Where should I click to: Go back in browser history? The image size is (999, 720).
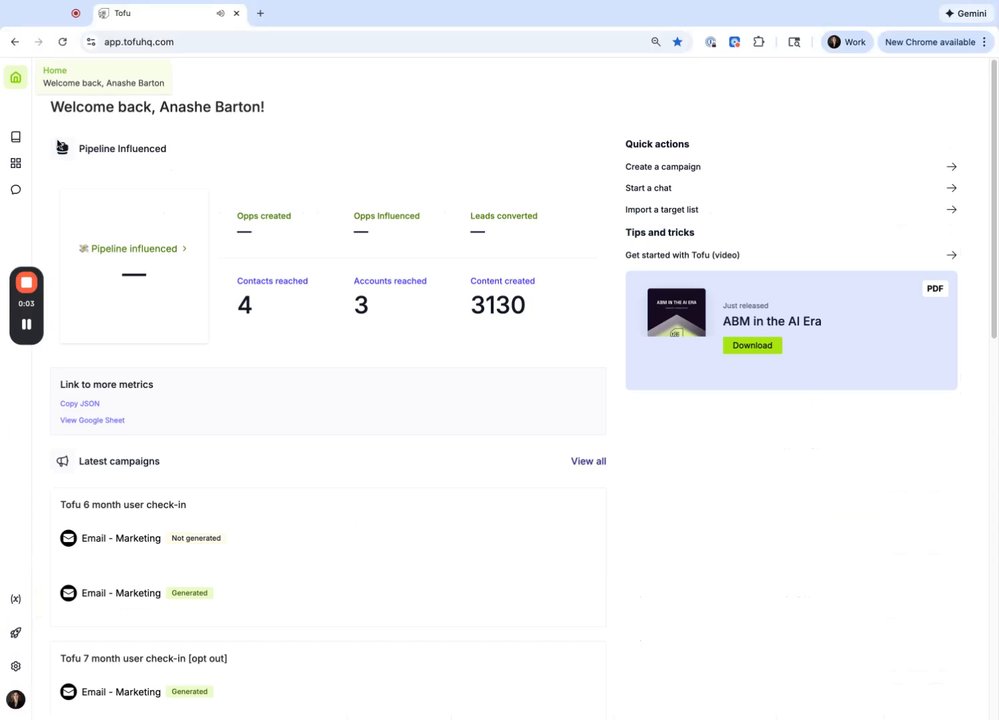coord(15,42)
